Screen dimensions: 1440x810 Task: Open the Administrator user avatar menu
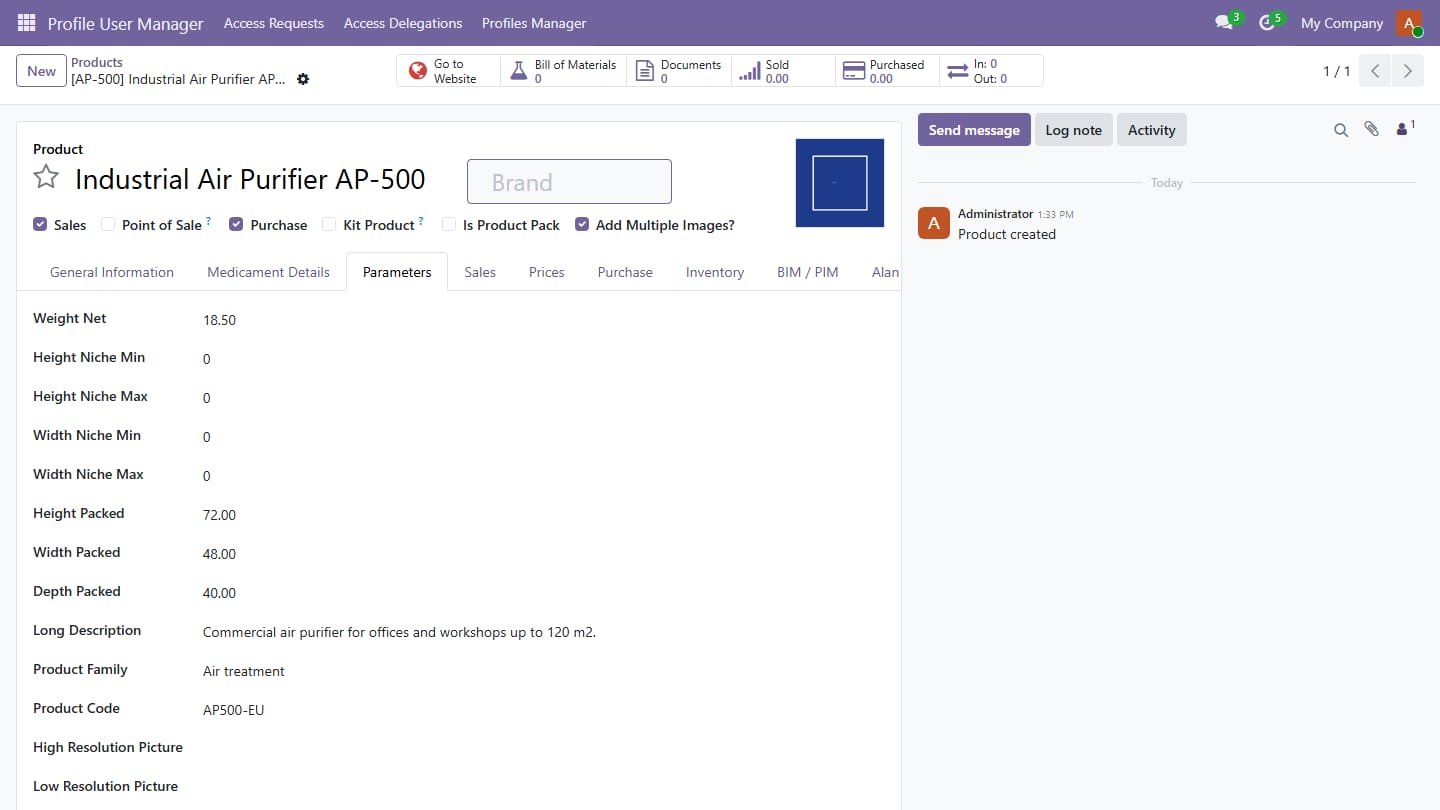[1409, 23]
